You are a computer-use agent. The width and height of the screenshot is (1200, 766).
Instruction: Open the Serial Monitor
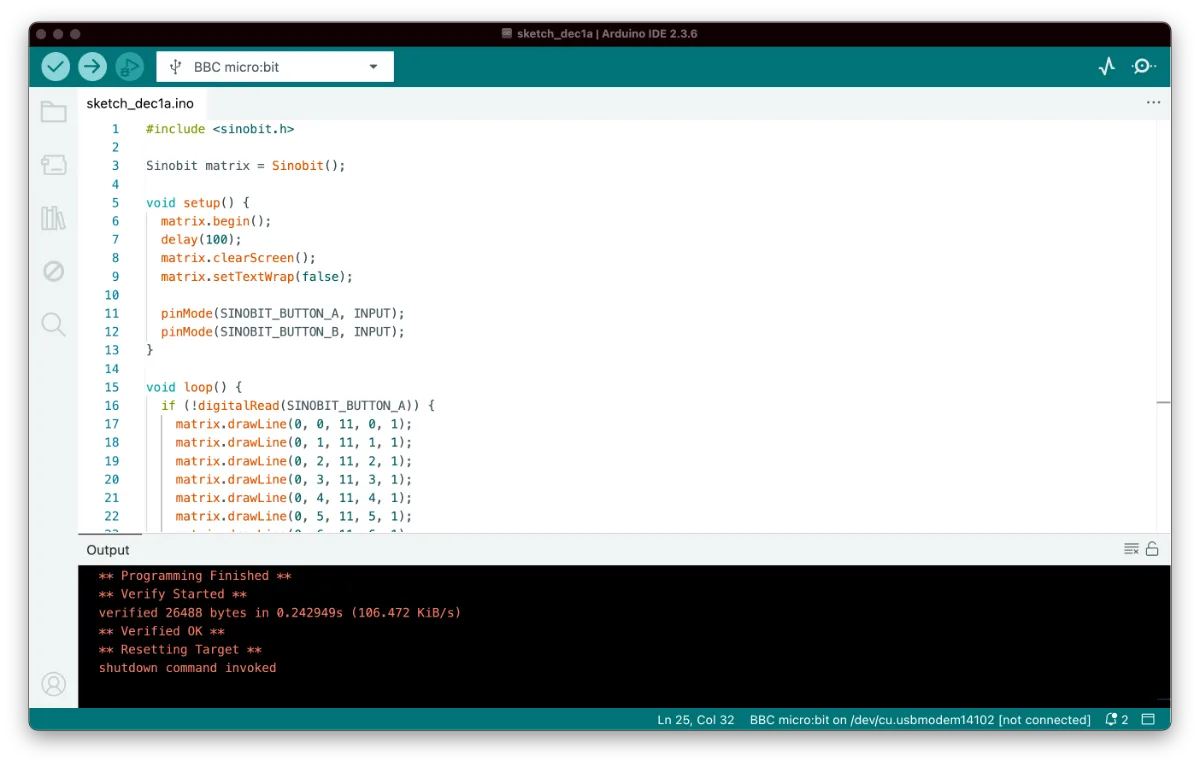[x=1143, y=67]
